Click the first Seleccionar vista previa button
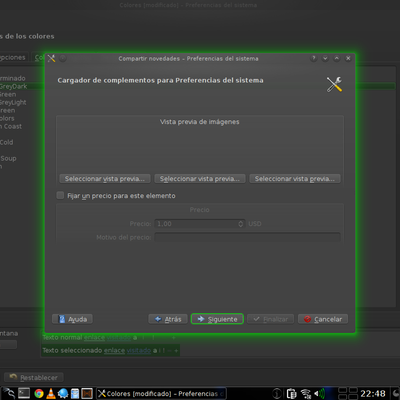400x400 pixels. [105, 179]
